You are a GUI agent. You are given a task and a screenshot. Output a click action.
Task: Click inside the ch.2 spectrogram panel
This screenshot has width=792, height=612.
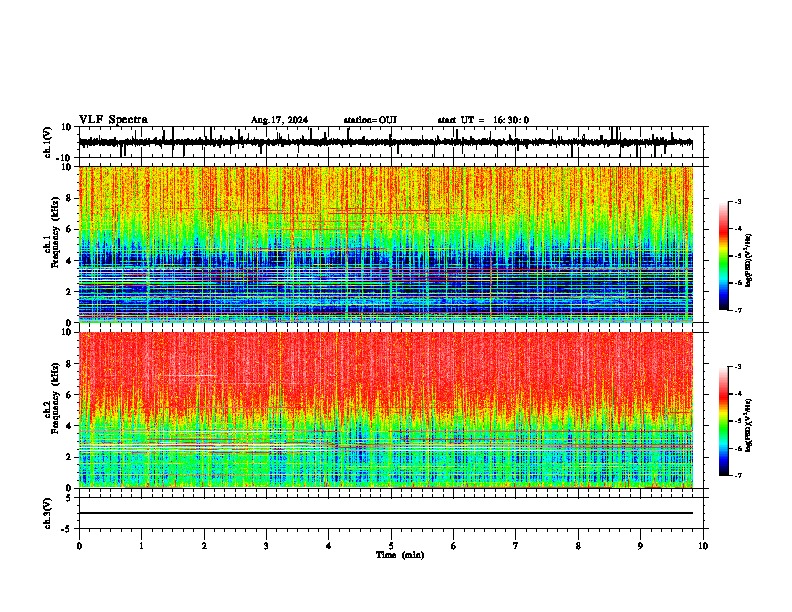tap(386, 410)
